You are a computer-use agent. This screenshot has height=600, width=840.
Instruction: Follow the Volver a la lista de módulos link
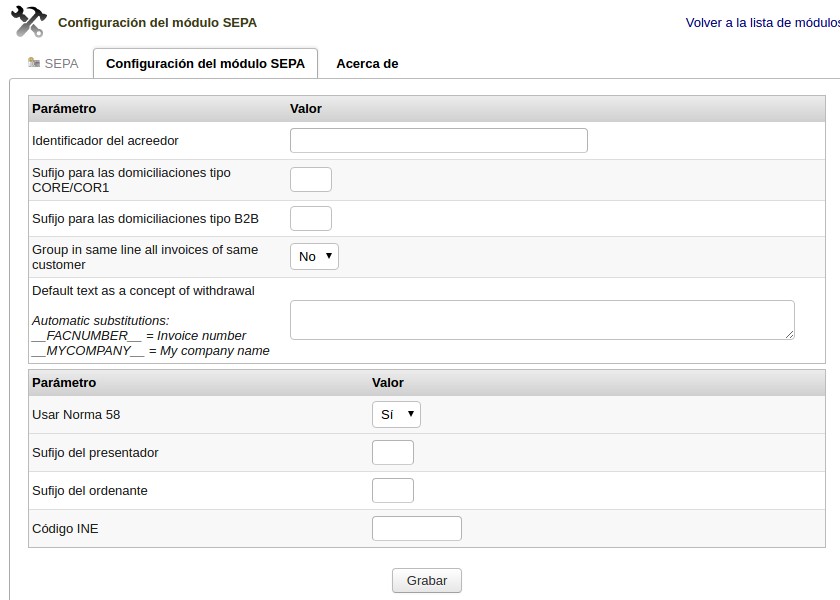(x=761, y=23)
